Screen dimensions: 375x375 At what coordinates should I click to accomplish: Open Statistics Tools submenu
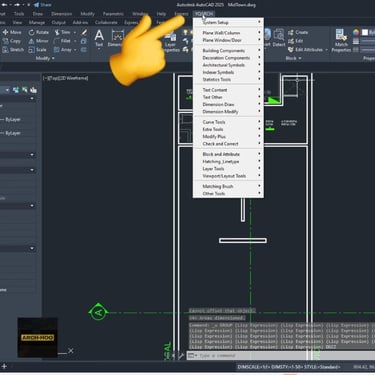pyautogui.click(x=228, y=79)
